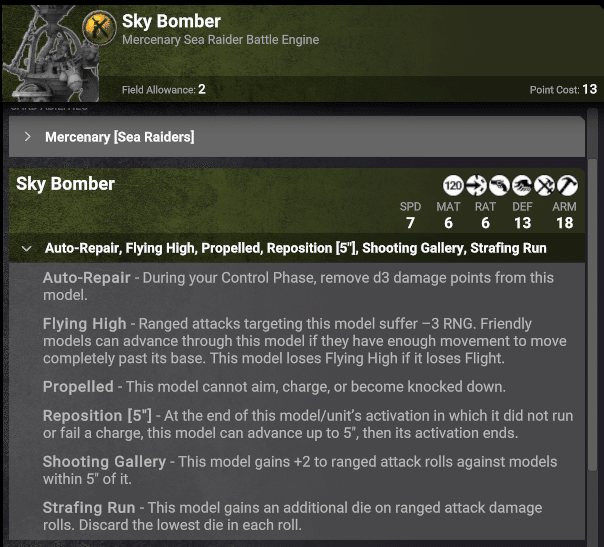Click the SPD stat value 7
The width and height of the screenshot is (604, 547).
[410, 223]
